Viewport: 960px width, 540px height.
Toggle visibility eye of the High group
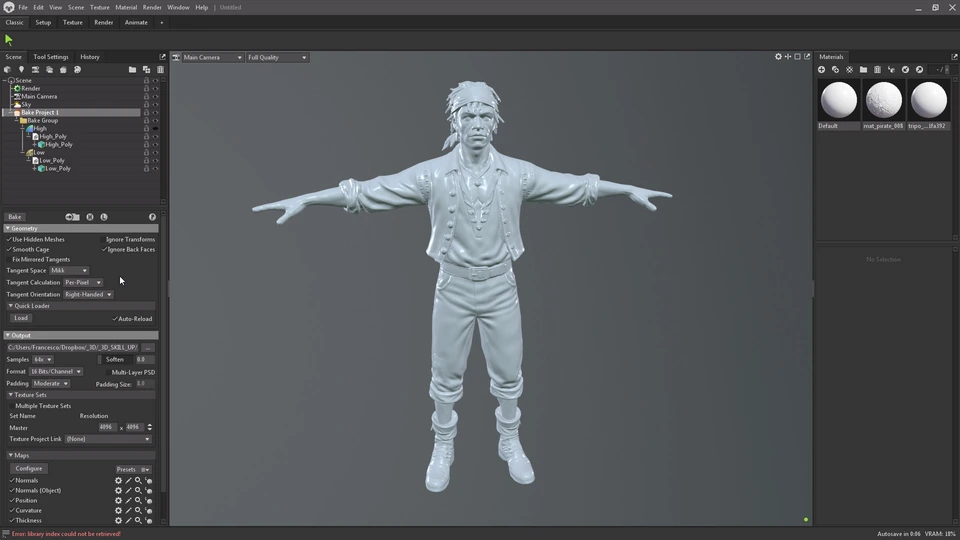pyautogui.click(x=155, y=129)
